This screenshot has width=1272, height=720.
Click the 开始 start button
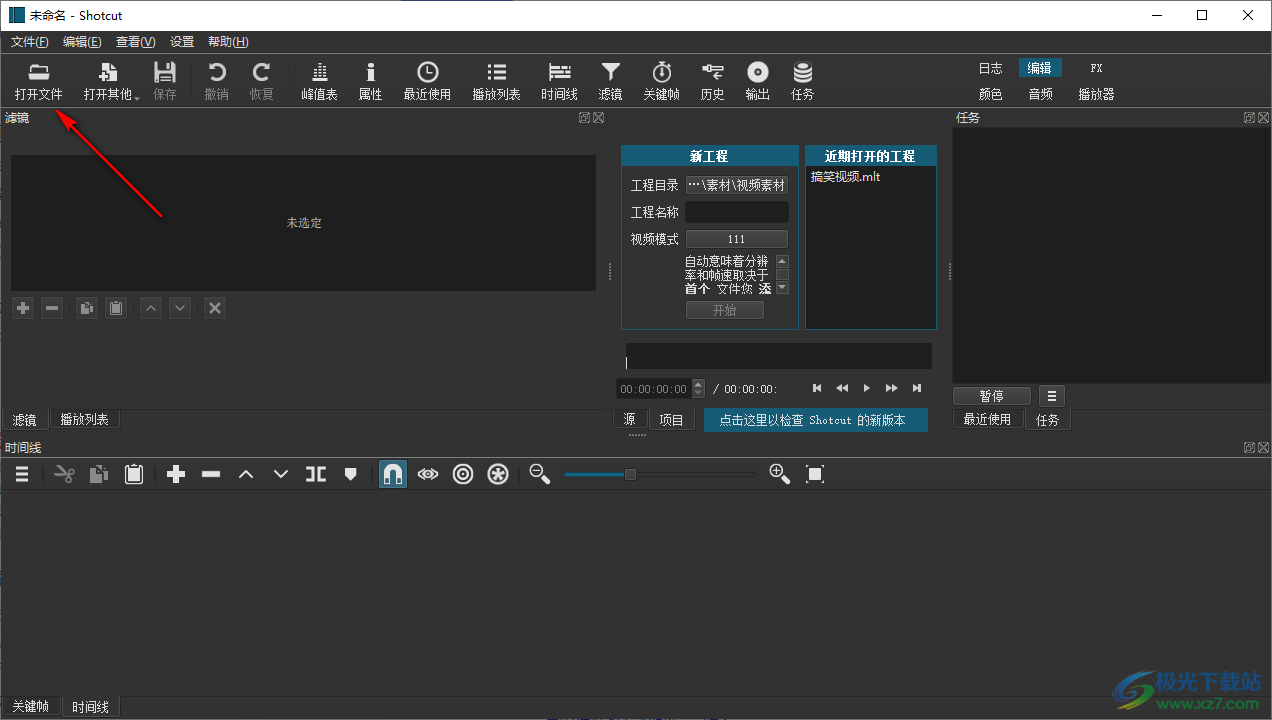tap(725, 310)
